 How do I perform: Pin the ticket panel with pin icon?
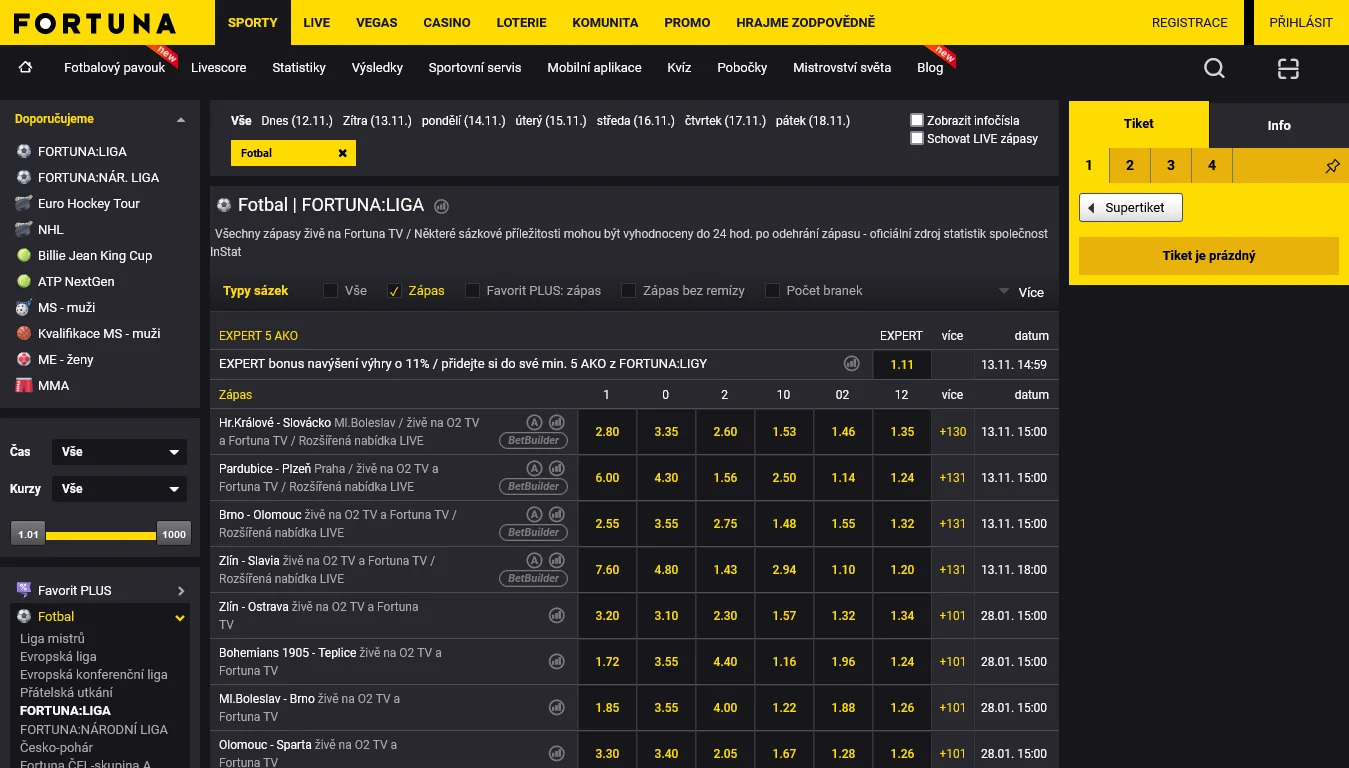click(x=1332, y=166)
